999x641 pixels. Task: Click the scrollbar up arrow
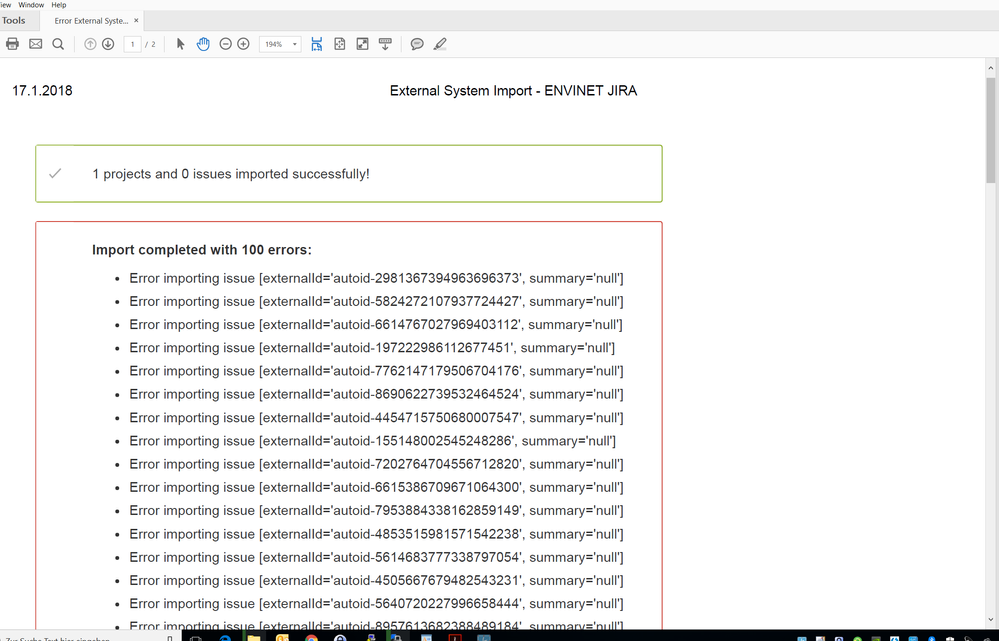[991, 68]
